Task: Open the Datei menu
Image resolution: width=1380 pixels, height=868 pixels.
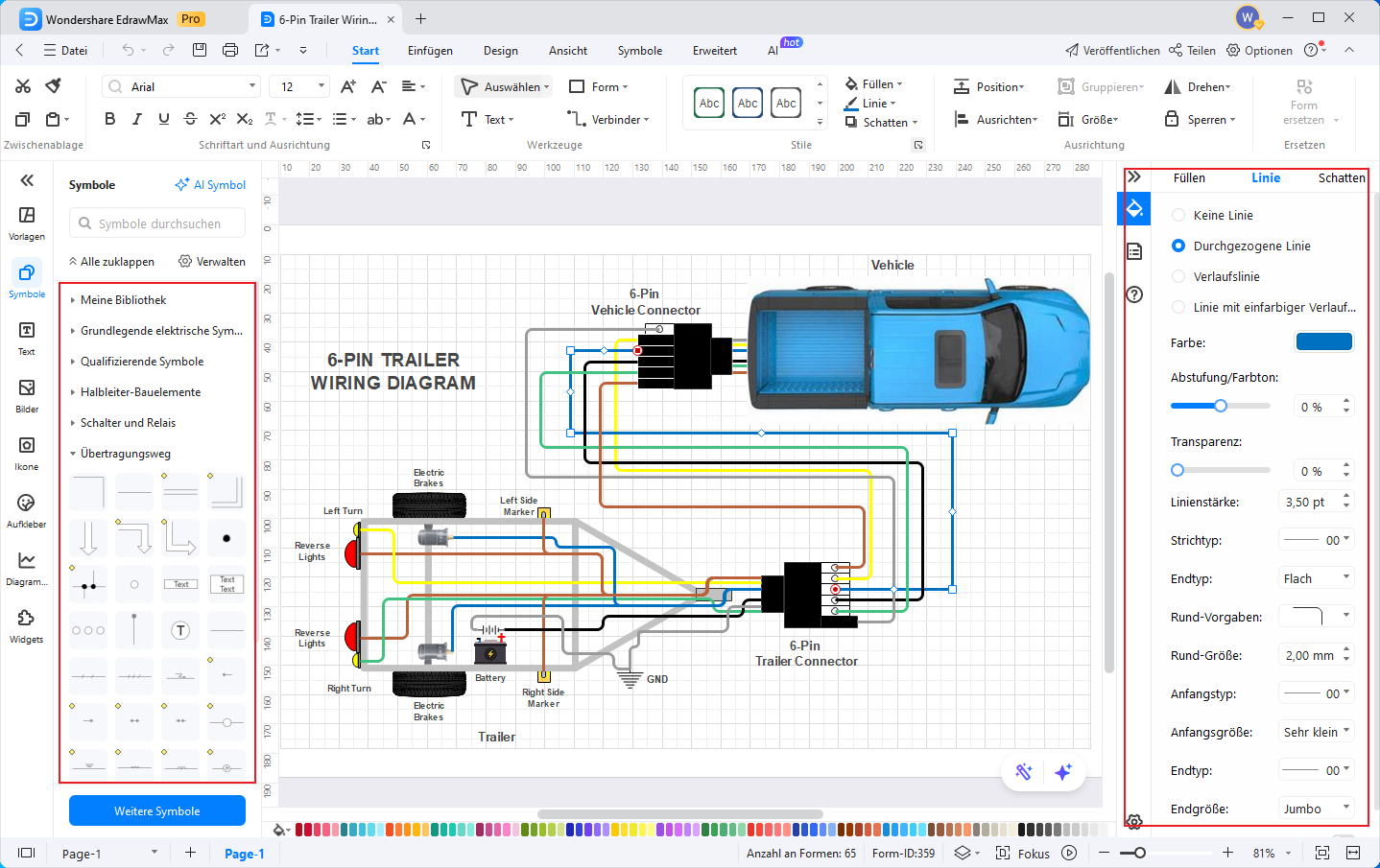Action: coord(65,51)
